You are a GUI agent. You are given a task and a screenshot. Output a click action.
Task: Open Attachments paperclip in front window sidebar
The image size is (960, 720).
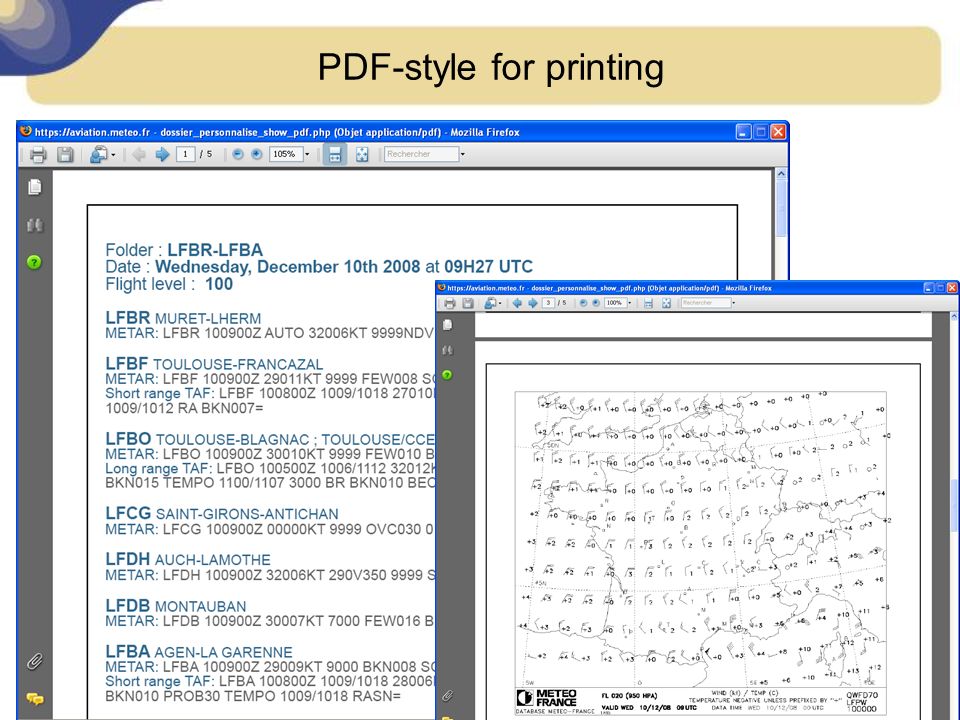coord(448,696)
